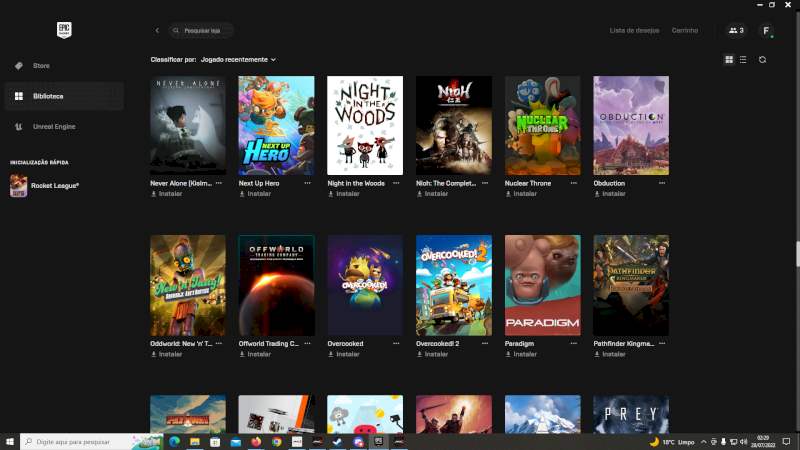Open Google Chrome from the taskbar
This screenshot has width=800, height=450.
pos(277,442)
